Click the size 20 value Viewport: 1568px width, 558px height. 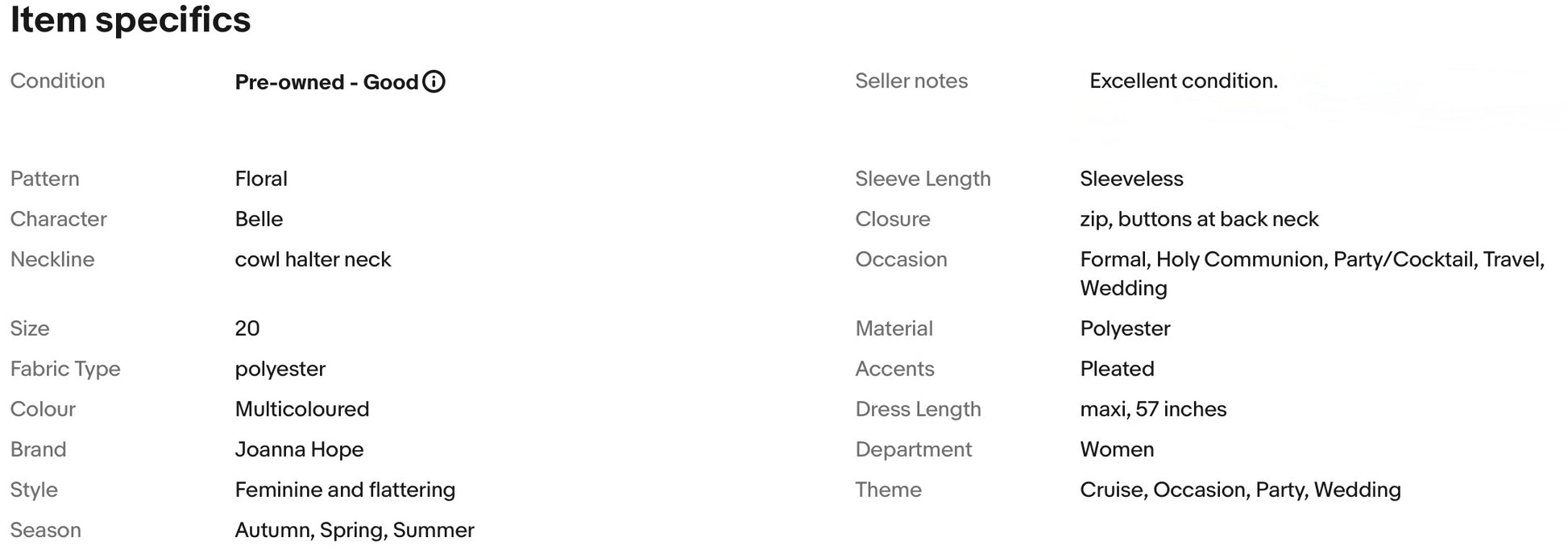(247, 329)
